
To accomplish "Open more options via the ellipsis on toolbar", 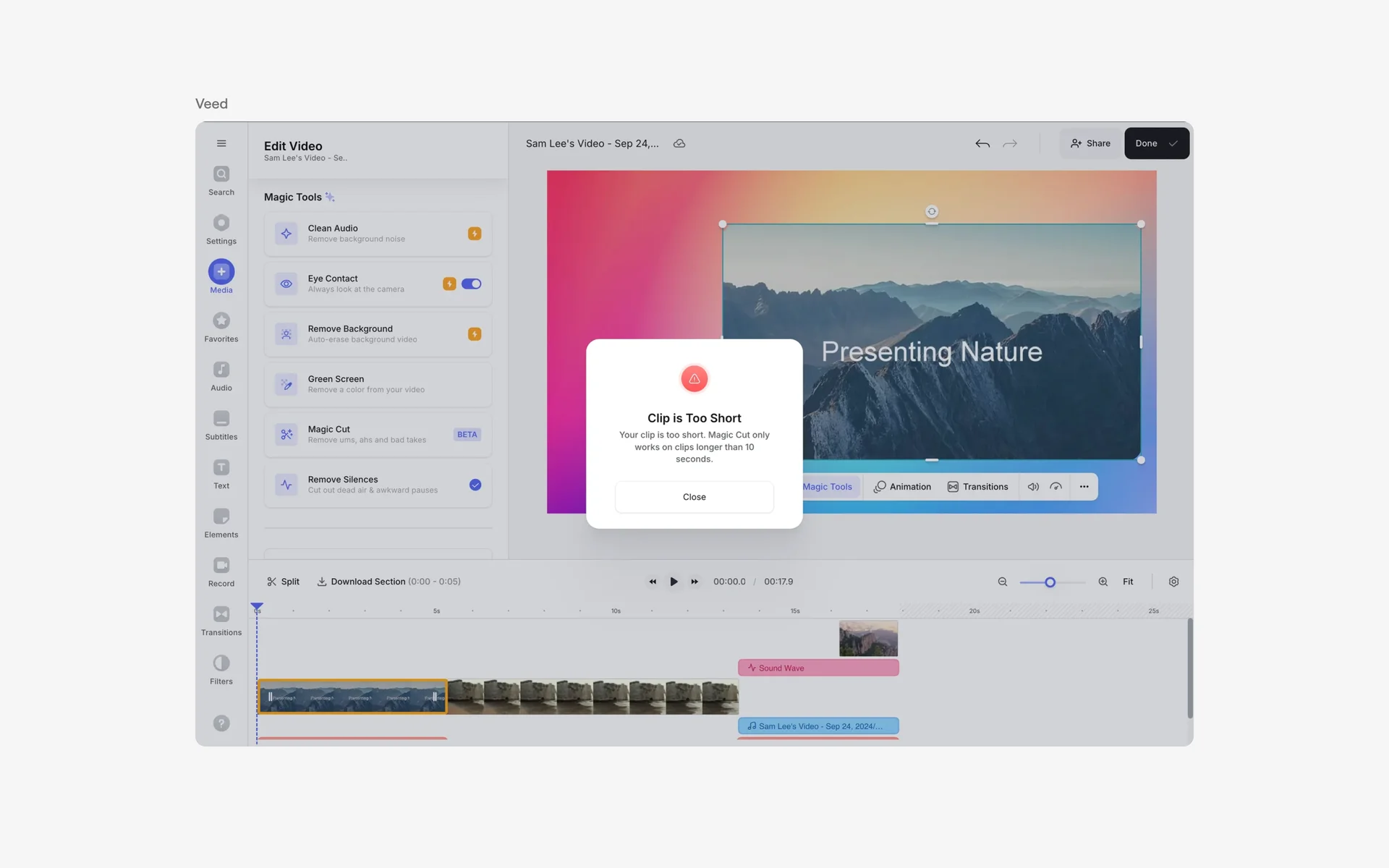I will point(1084,486).
